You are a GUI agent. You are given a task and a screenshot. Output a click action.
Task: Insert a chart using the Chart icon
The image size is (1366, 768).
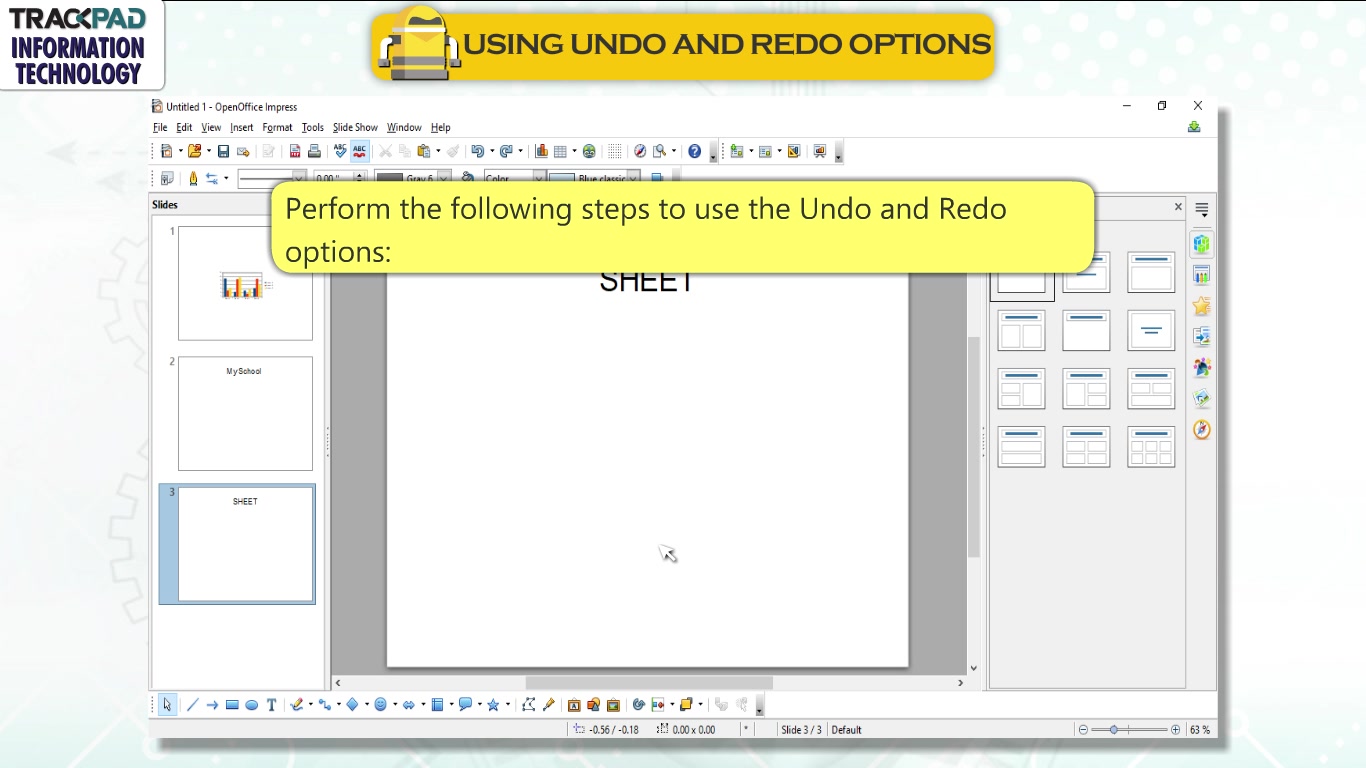[x=541, y=151]
